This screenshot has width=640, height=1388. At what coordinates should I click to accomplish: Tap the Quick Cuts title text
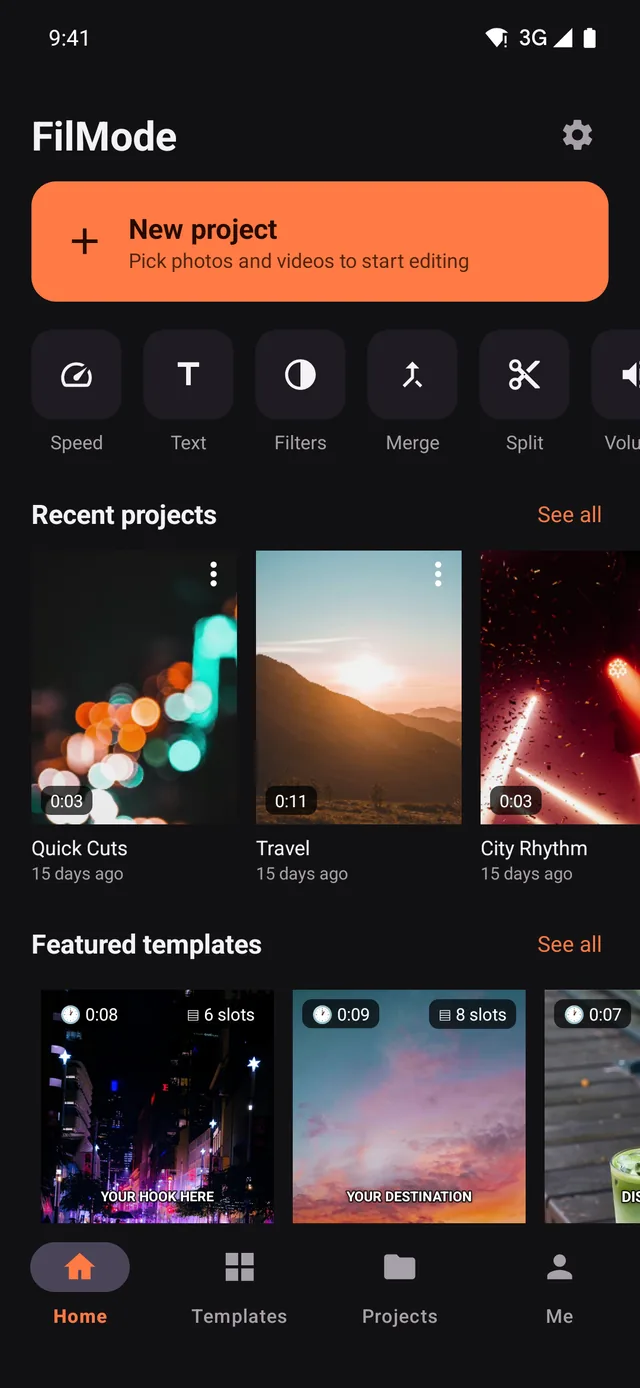click(x=80, y=848)
